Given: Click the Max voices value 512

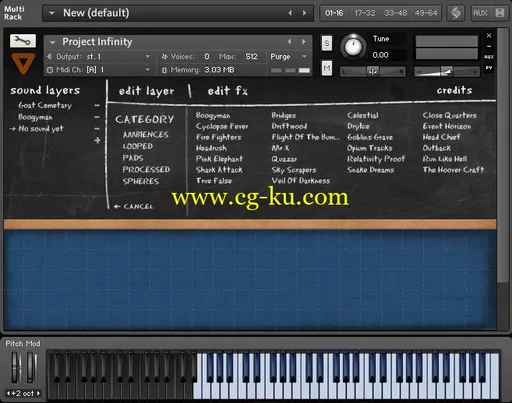Looking at the screenshot, I should (x=251, y=57).
